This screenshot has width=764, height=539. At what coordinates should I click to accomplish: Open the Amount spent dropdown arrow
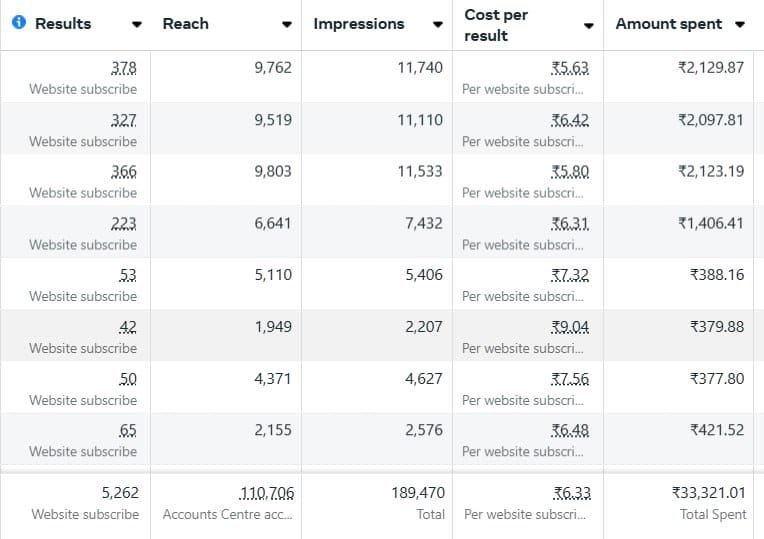pyautogui.click(x=740, y=25)
